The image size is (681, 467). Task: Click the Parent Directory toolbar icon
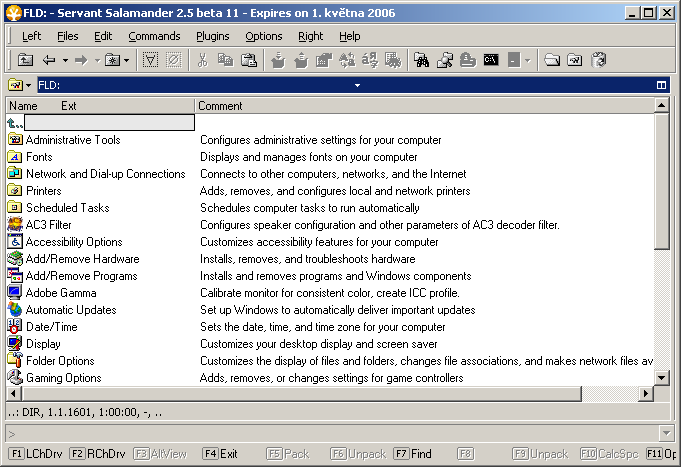pyautogui.click(x=25, y=60)
